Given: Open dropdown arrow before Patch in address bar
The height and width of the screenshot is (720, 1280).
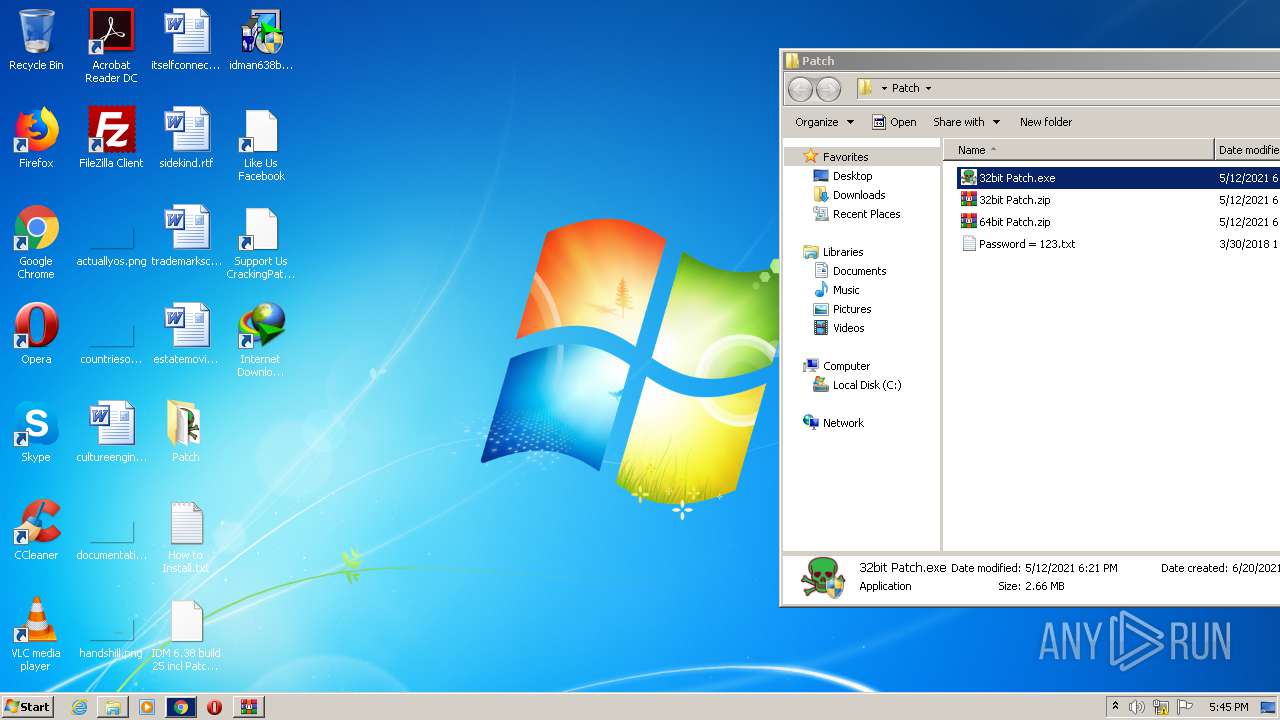Looking at the screenshot, I should point(884,88).
